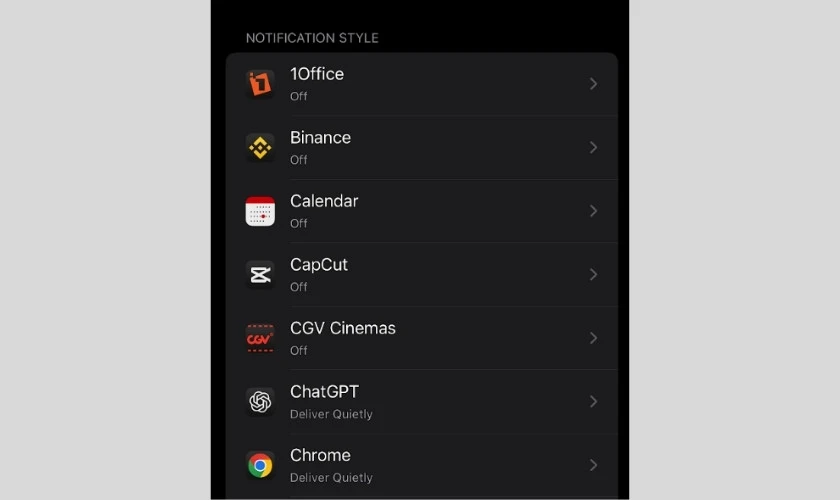840x500 pixels.
Task: Tap the Chrome app icon
Action: coord(260,465)
